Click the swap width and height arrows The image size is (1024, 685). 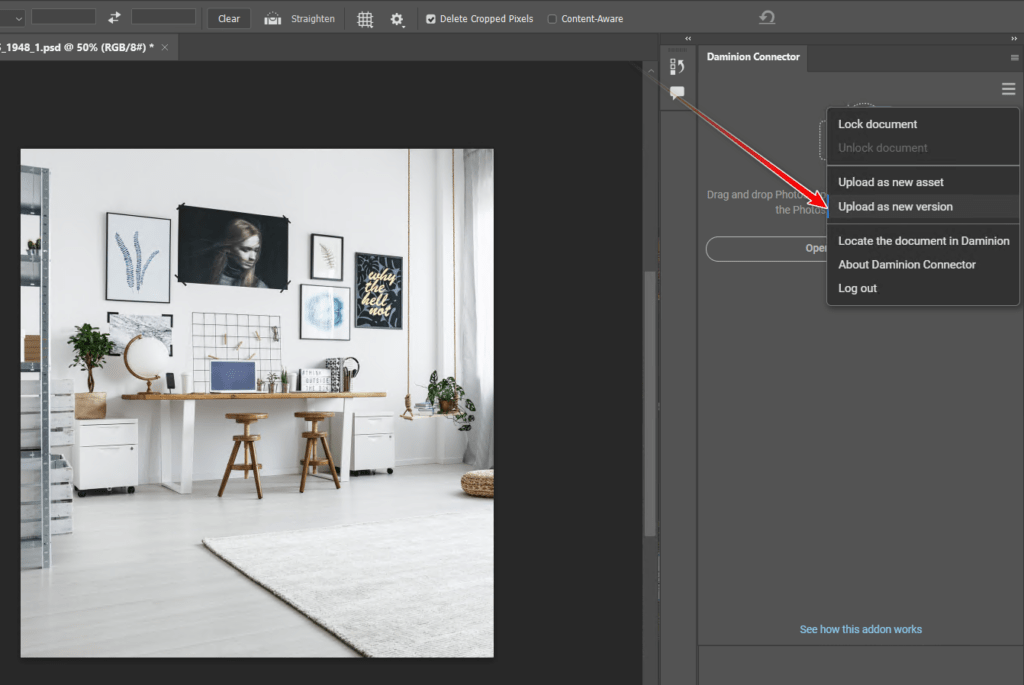(114, 18)
